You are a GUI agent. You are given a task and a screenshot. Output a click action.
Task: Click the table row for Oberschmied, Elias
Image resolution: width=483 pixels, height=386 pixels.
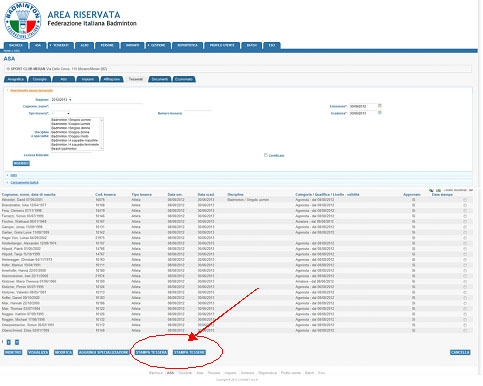(x=236, y=330)
